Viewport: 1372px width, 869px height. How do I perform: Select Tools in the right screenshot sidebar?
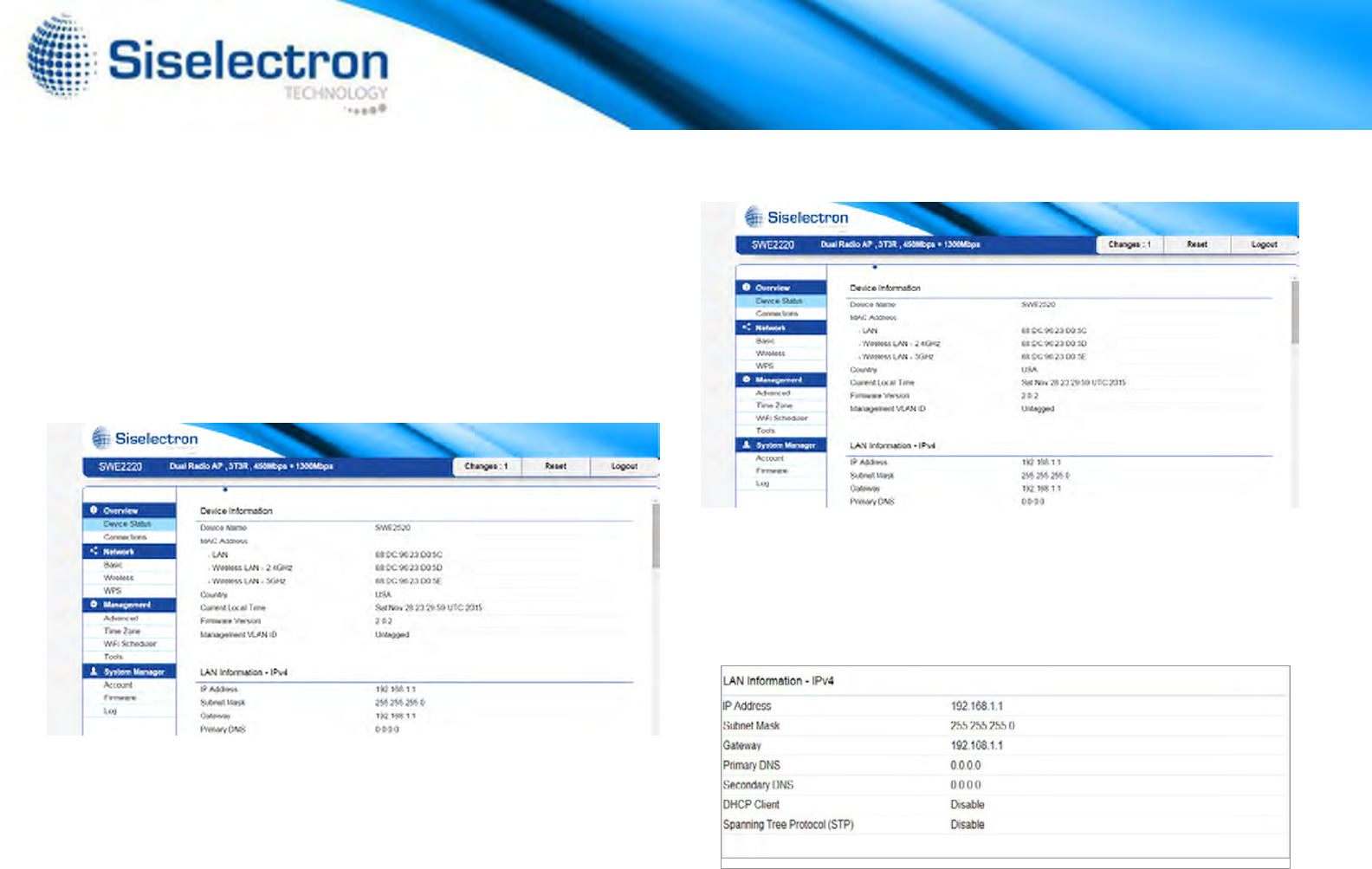[x=781, y=431]
